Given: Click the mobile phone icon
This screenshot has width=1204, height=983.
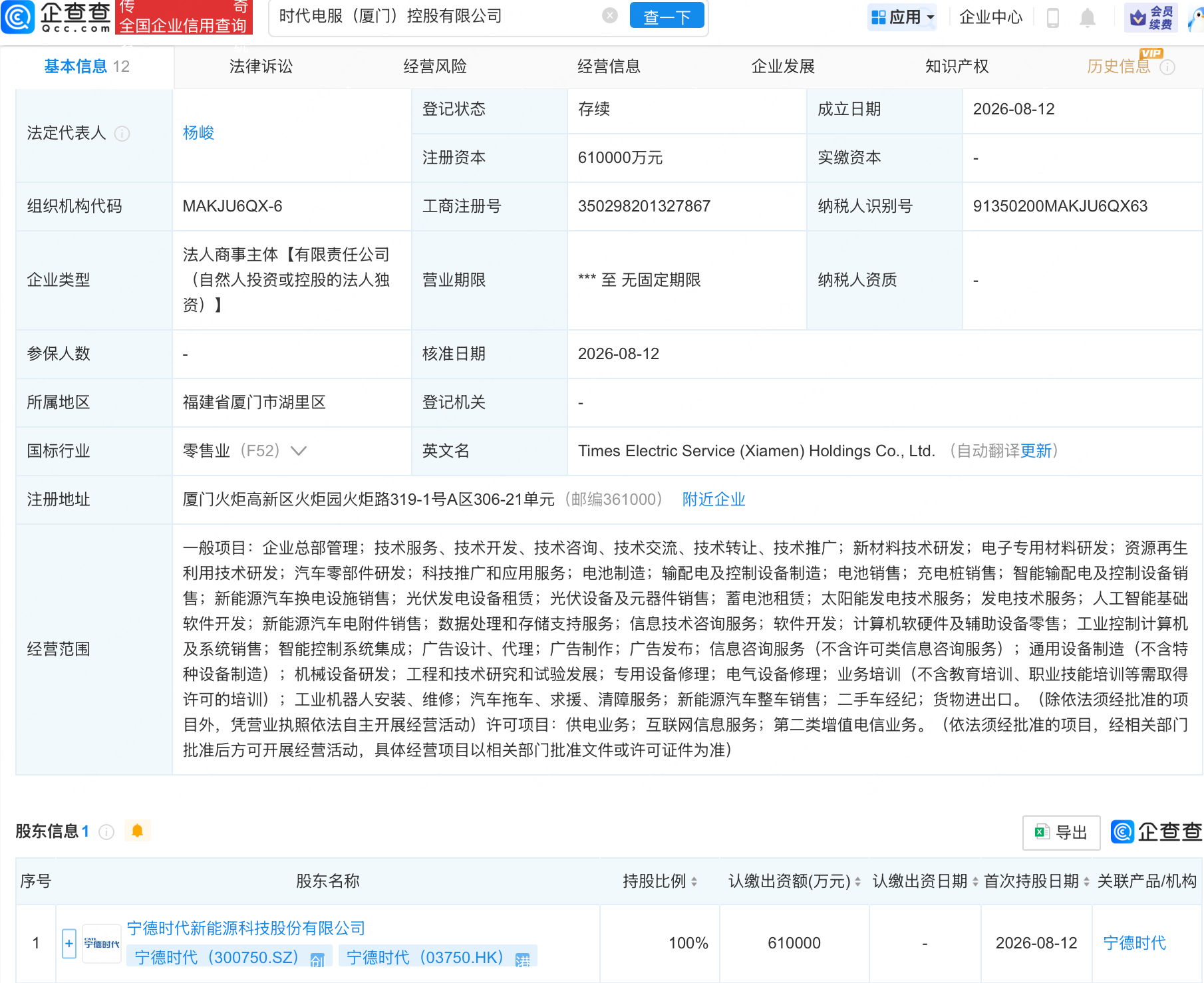Looking at the screenshot, I should pyautogui.click(x=1052, y=17).
